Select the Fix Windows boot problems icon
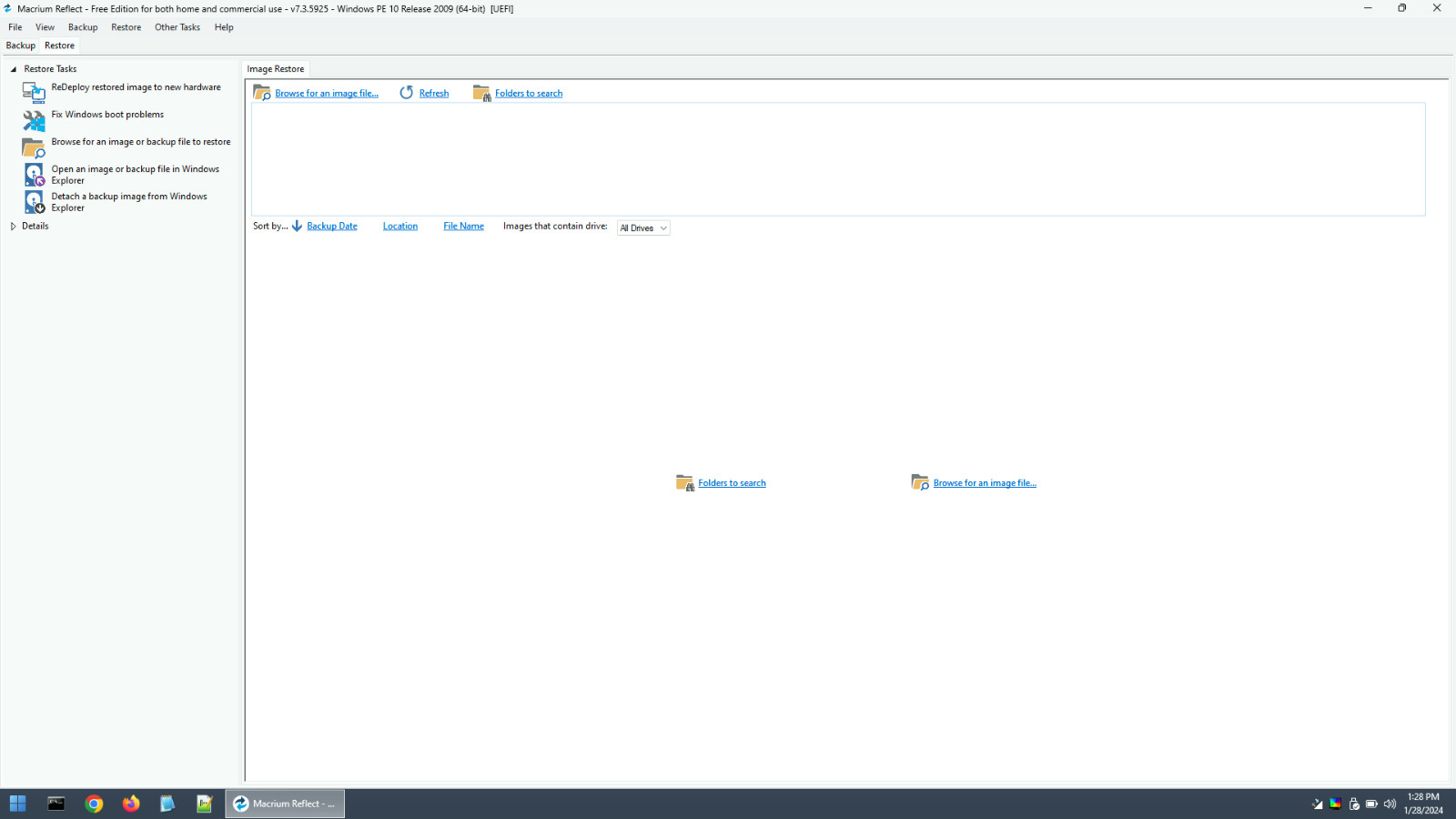 point(34,119)
